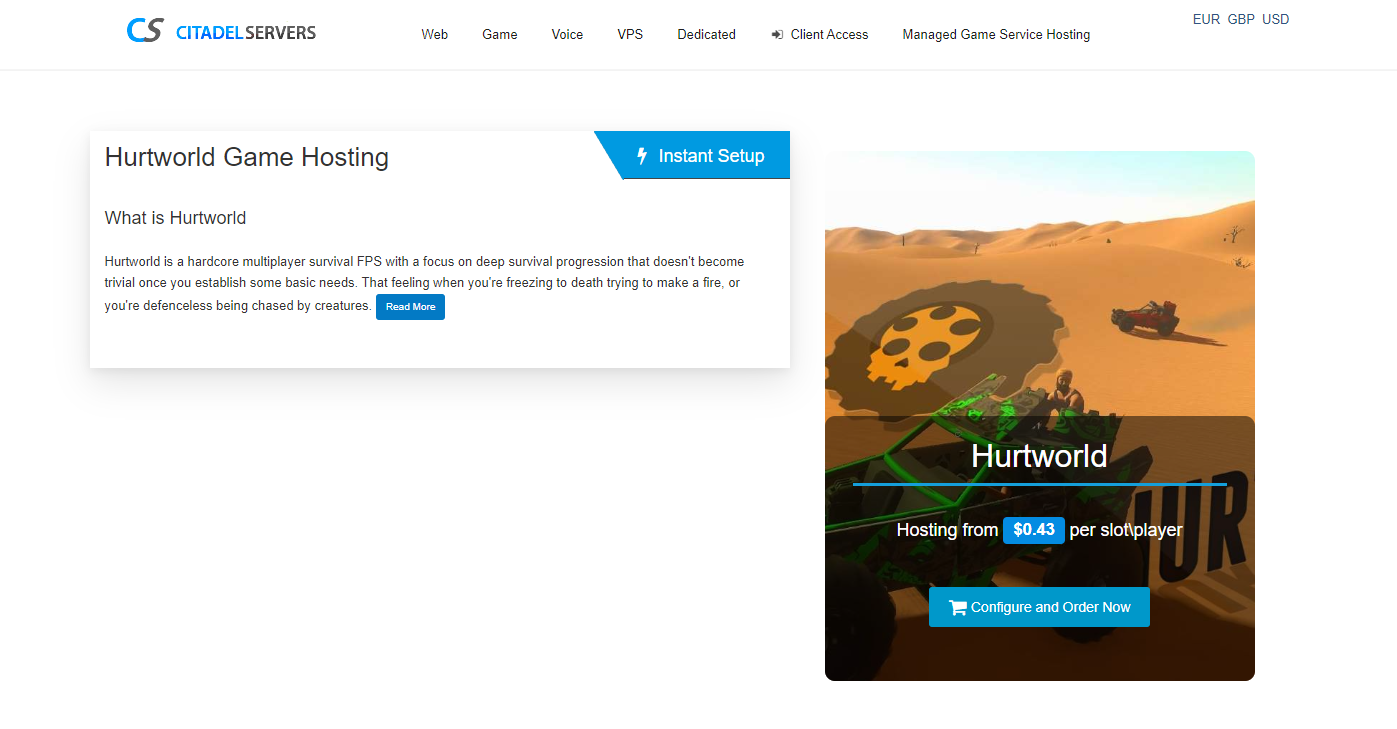Click the 'per slot\player' text
This screenshot has height=729, width=1397.
1126,530
